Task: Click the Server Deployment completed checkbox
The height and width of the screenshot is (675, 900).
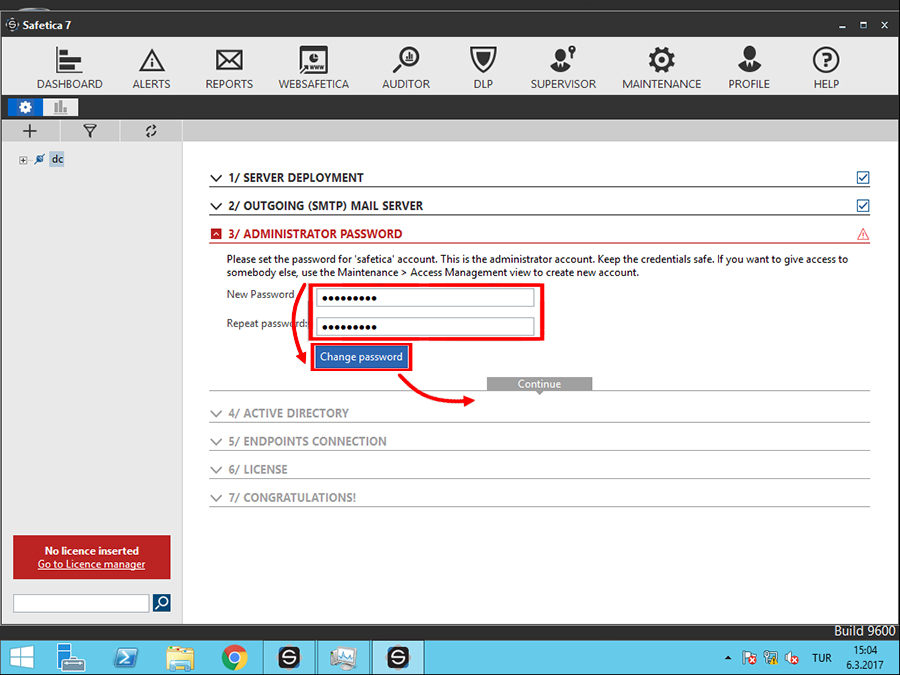Action: [863, 177]
